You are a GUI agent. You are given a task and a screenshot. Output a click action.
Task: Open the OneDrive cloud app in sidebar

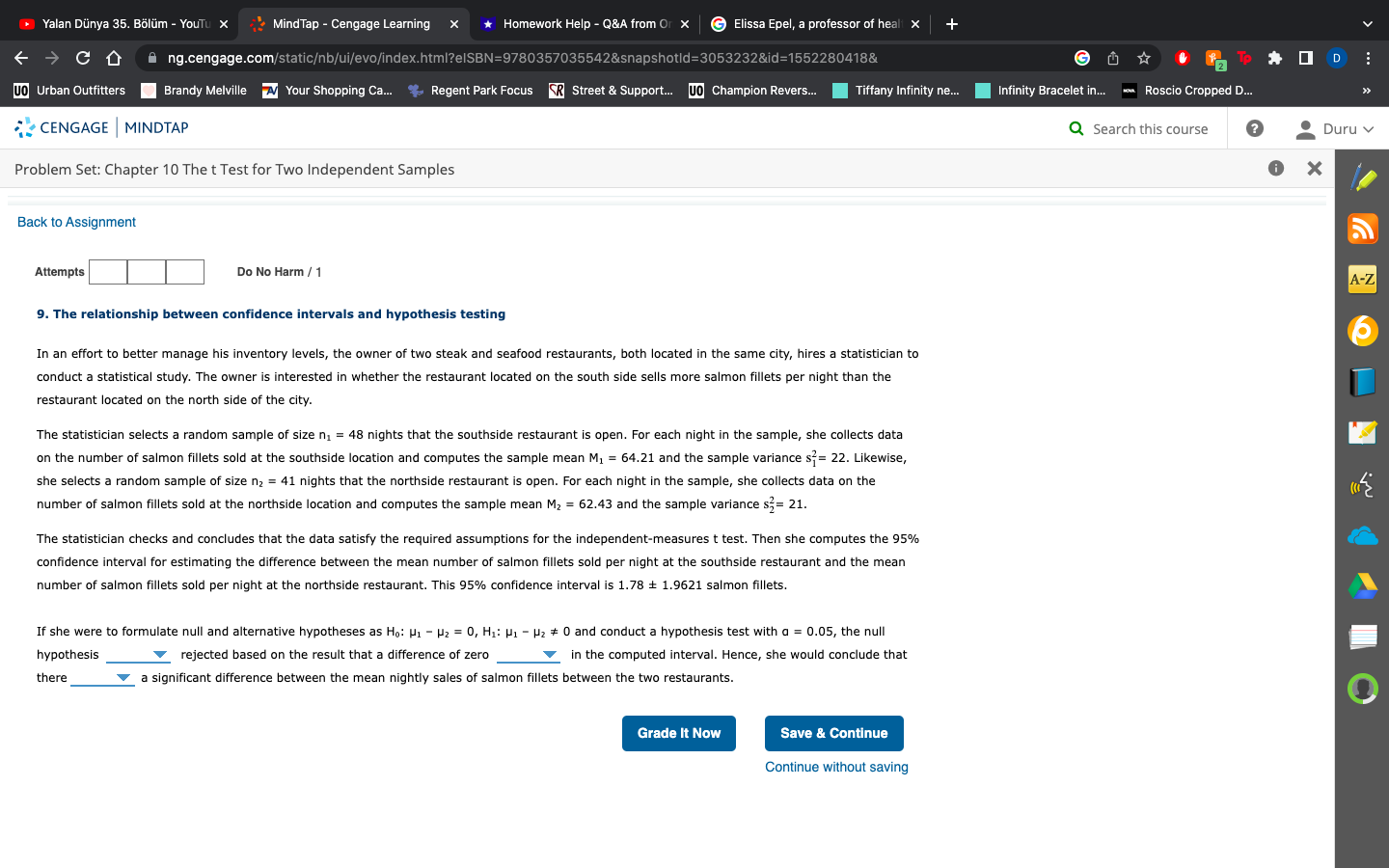click(x=1363, y=536)
